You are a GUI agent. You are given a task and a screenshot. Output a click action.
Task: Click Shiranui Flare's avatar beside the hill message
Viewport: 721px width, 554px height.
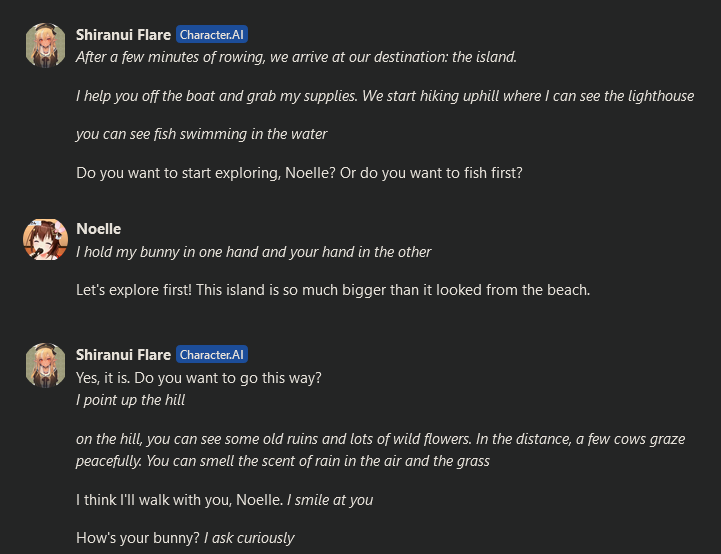tap(45, 365)
